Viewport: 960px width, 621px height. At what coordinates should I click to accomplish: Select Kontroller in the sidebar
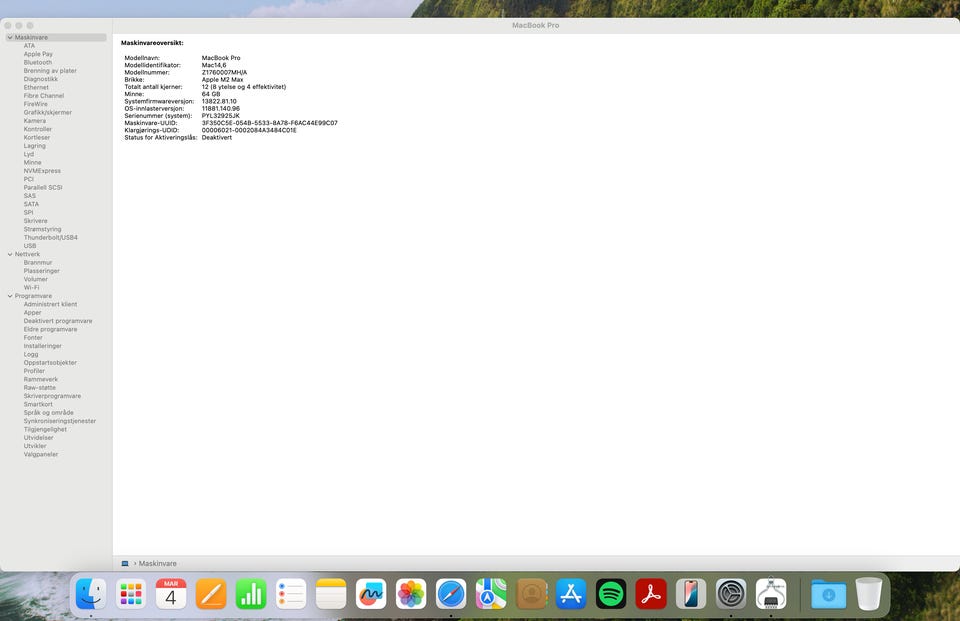pyautogui.click(x=37, y=129)
